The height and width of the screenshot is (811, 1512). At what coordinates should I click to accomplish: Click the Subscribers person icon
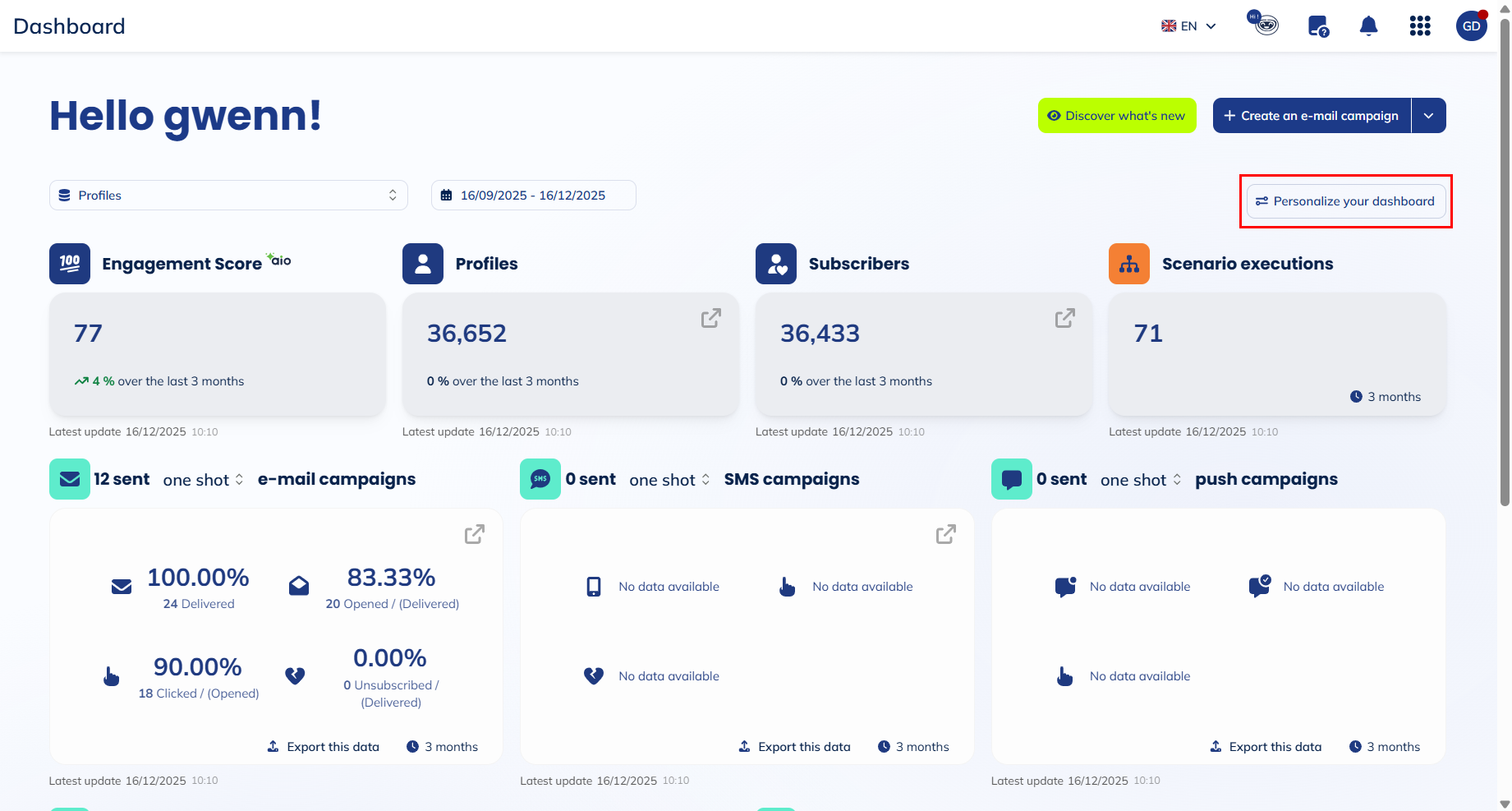click(775, 263)
